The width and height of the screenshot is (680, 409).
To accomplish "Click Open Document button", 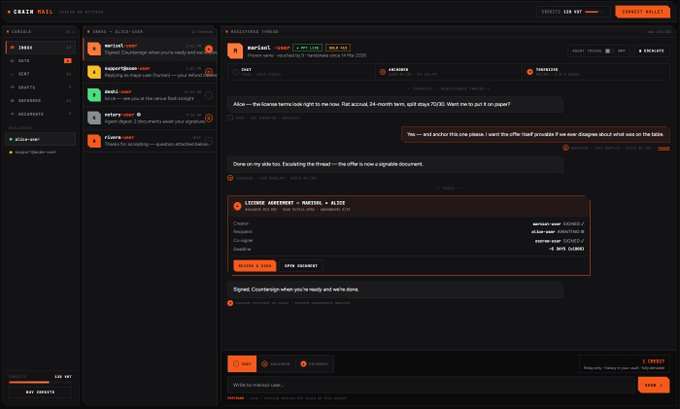I will pyautogui.click(x=301, y=266).
